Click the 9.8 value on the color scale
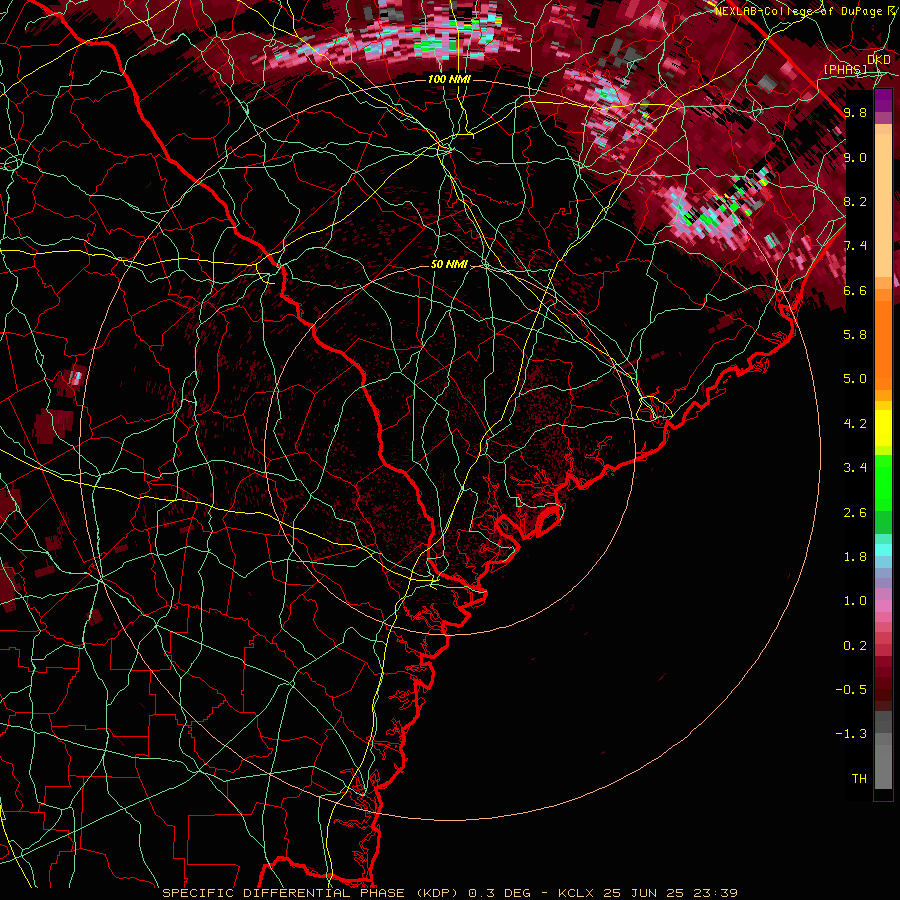Viewport: 900px width, 900px height. (855, 112)
